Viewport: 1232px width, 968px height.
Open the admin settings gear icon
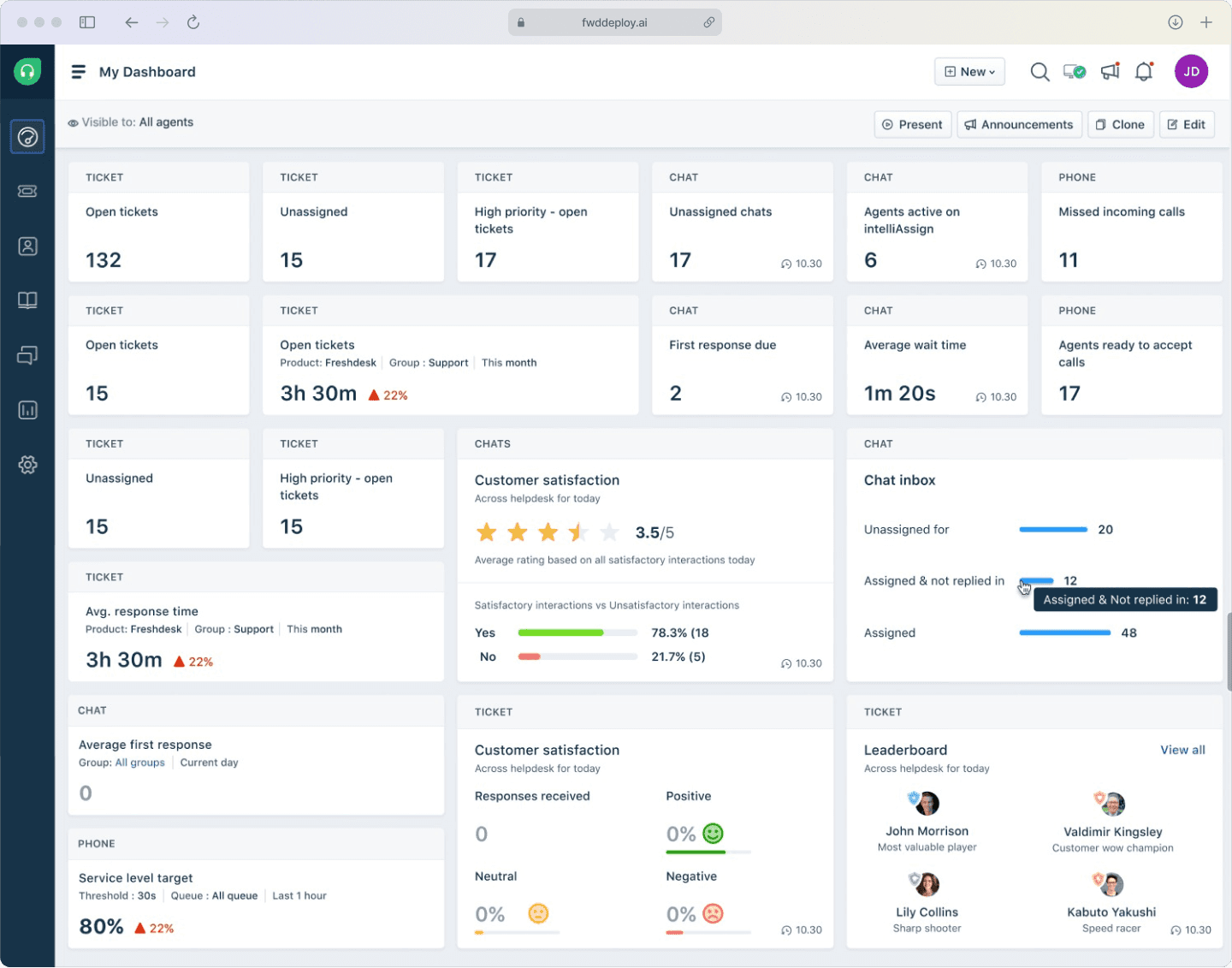click(x=27, y=465)
